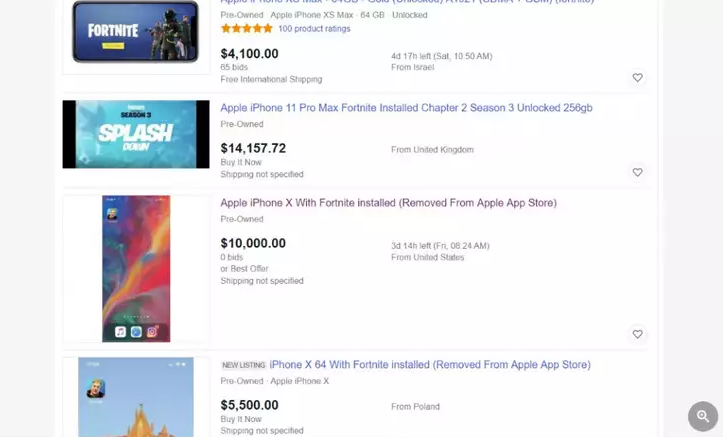Open the Fortnite phone thumbnail image

(135, 32)
